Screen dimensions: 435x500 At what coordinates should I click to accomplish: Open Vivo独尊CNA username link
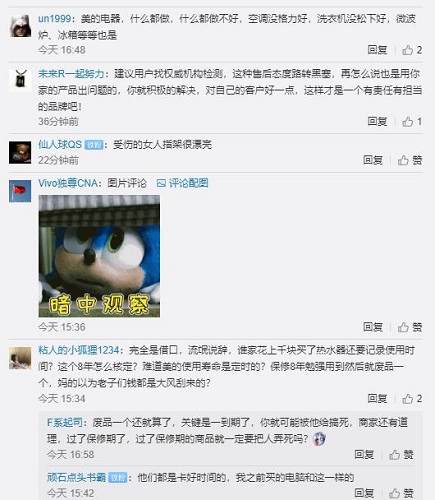point(68,183)
